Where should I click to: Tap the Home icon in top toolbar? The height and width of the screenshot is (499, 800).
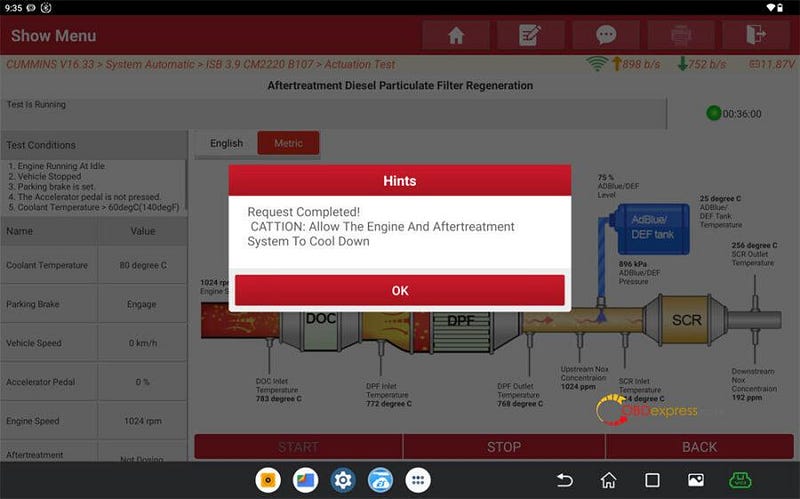coord(456,35)
